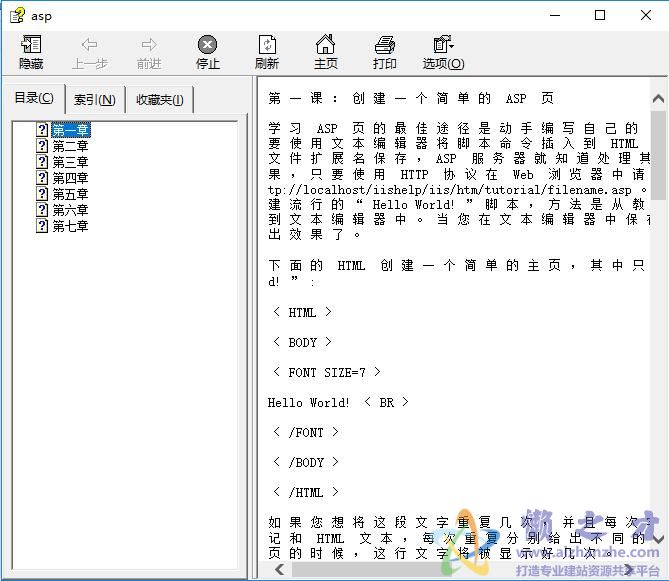
Task: Click the asp help file icon in title bar
Action: tap(17, 16)
